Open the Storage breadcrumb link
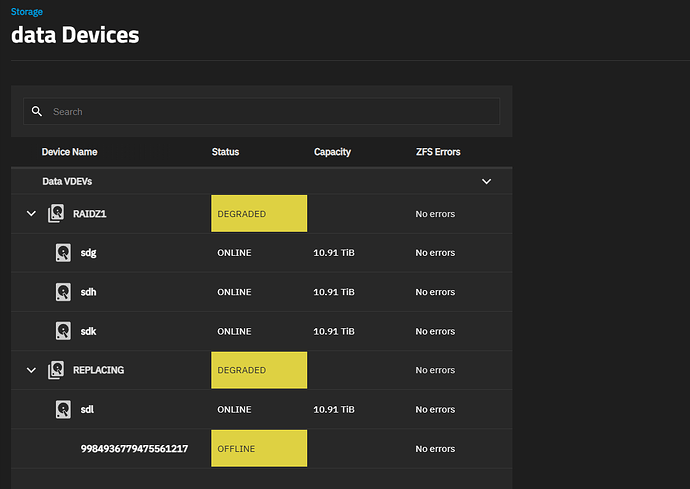690x489 pixels. (27, 12)
